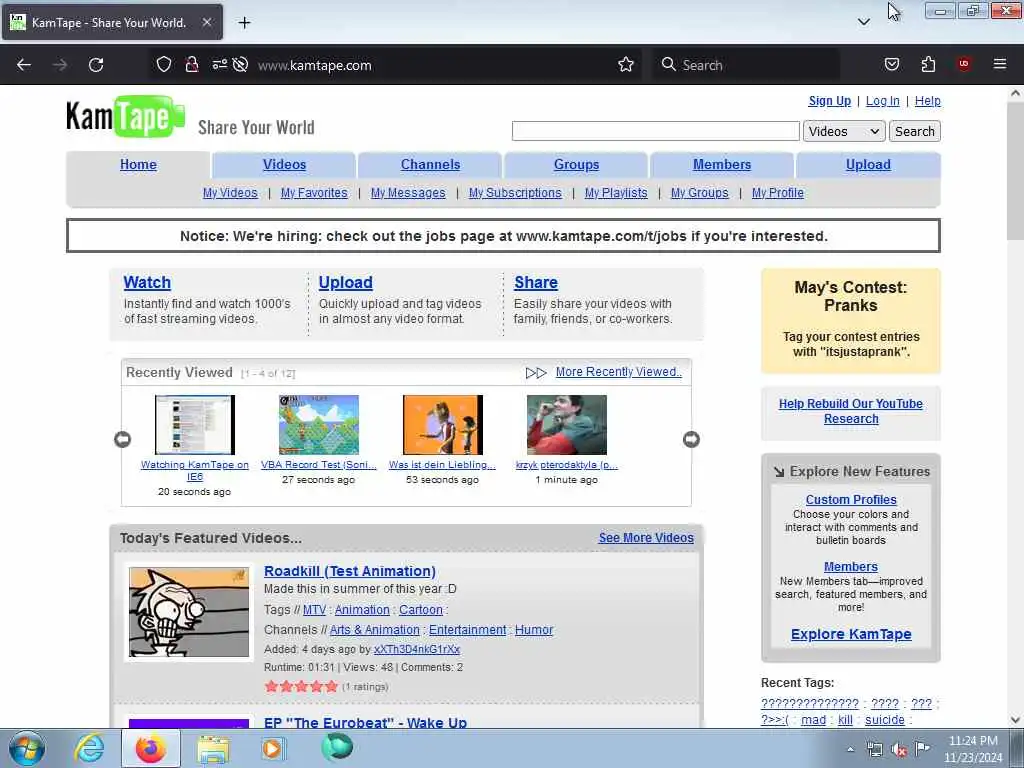This screenshot has width=1024, height=768.
Task: Close the KamTape browser tab
Action: pyautogui.click(x=206, y=22)
